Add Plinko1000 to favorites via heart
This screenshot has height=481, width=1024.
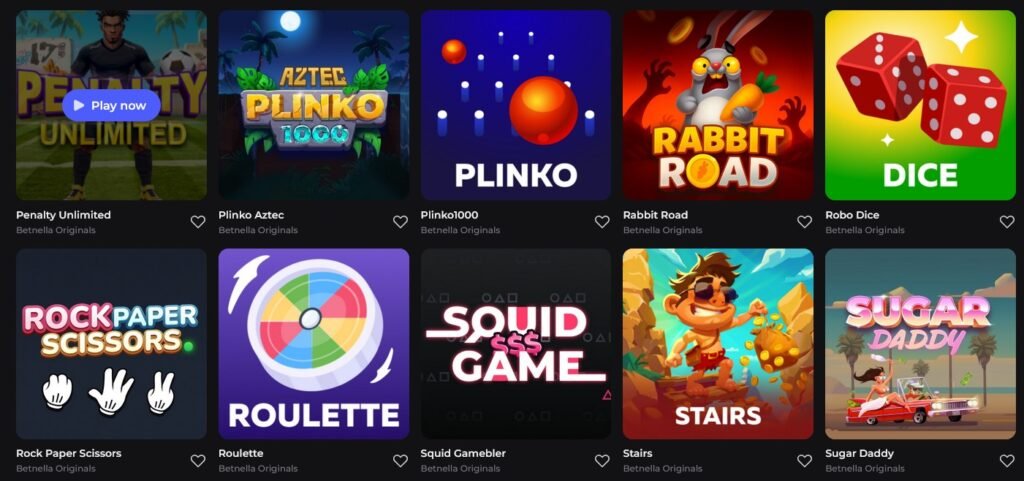click(x=602, y=222)
